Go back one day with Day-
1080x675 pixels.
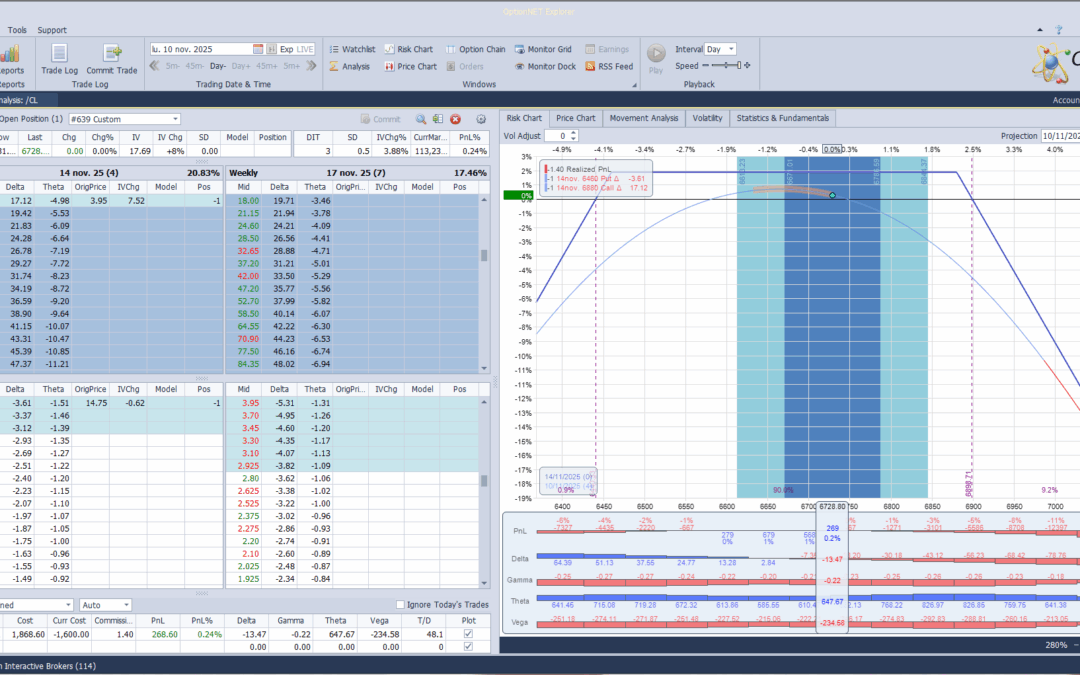pyautogui.click(x=218, y=66)
